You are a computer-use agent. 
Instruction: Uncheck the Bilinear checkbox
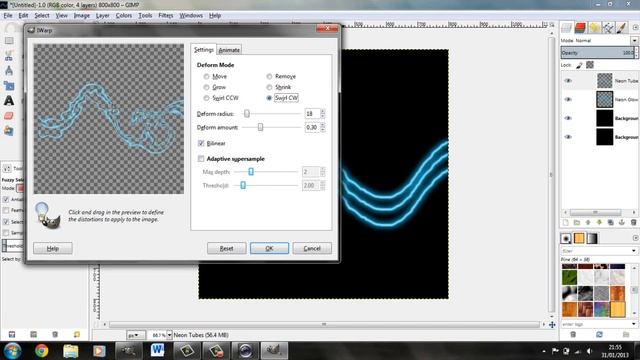click(x=201, y=143)
